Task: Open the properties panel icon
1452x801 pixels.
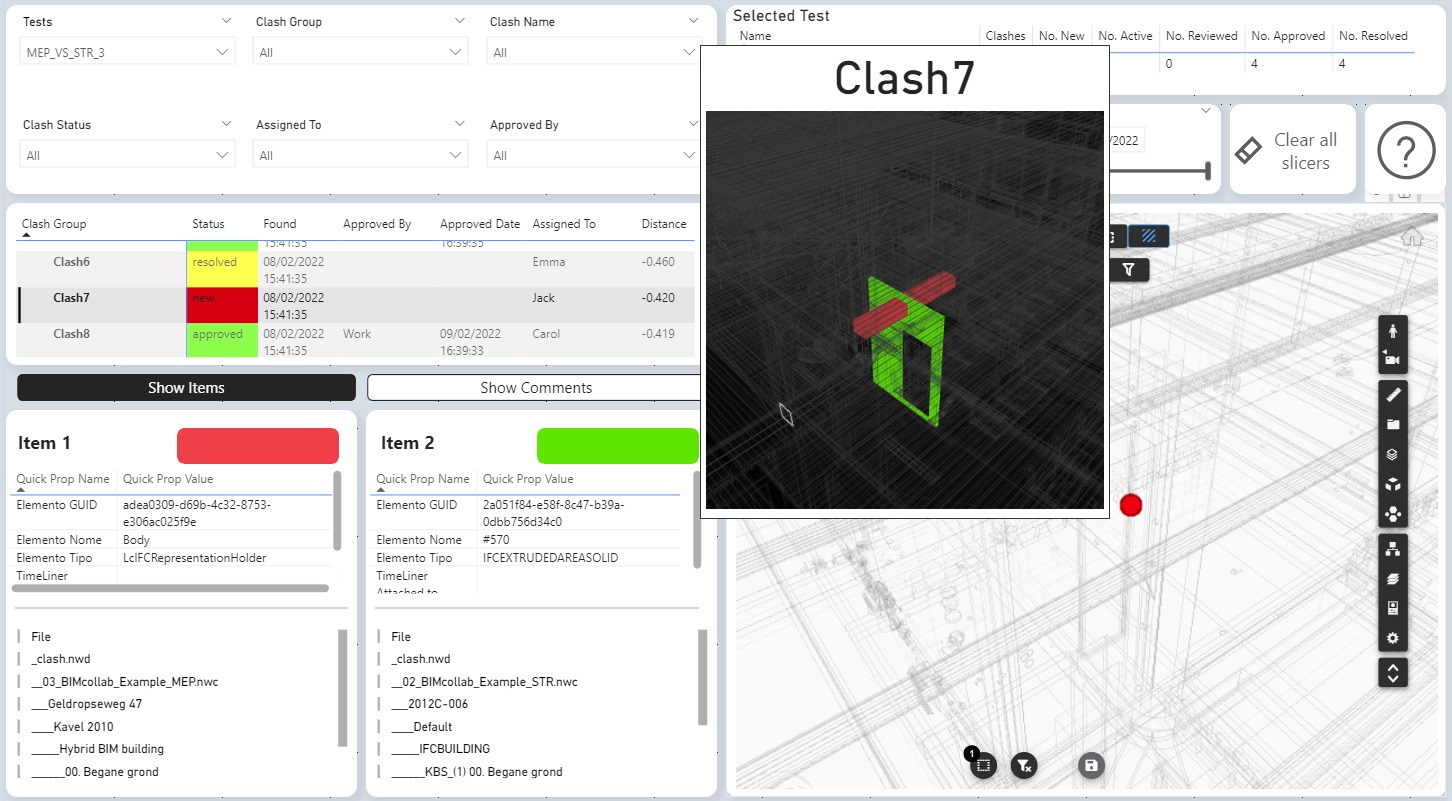Action: (1393, 608)
